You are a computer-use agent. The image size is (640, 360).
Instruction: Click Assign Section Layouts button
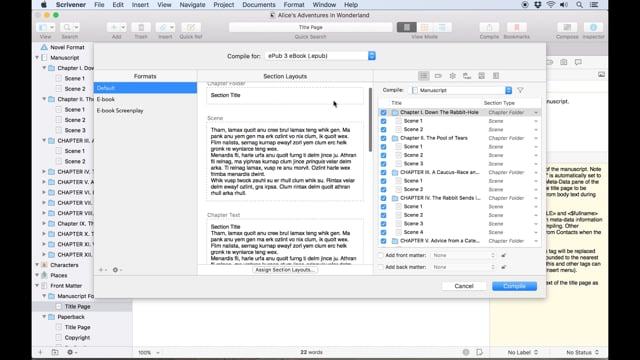pos(285,270)
